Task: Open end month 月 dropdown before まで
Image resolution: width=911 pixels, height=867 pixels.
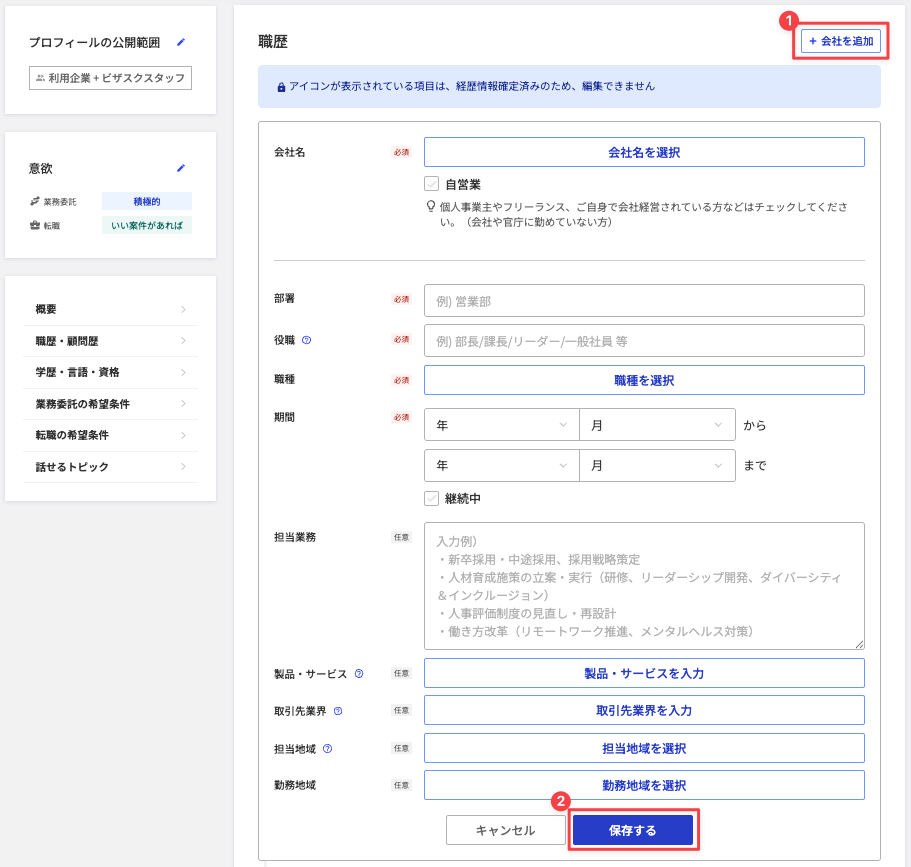Action: click(x=657, y=465)
